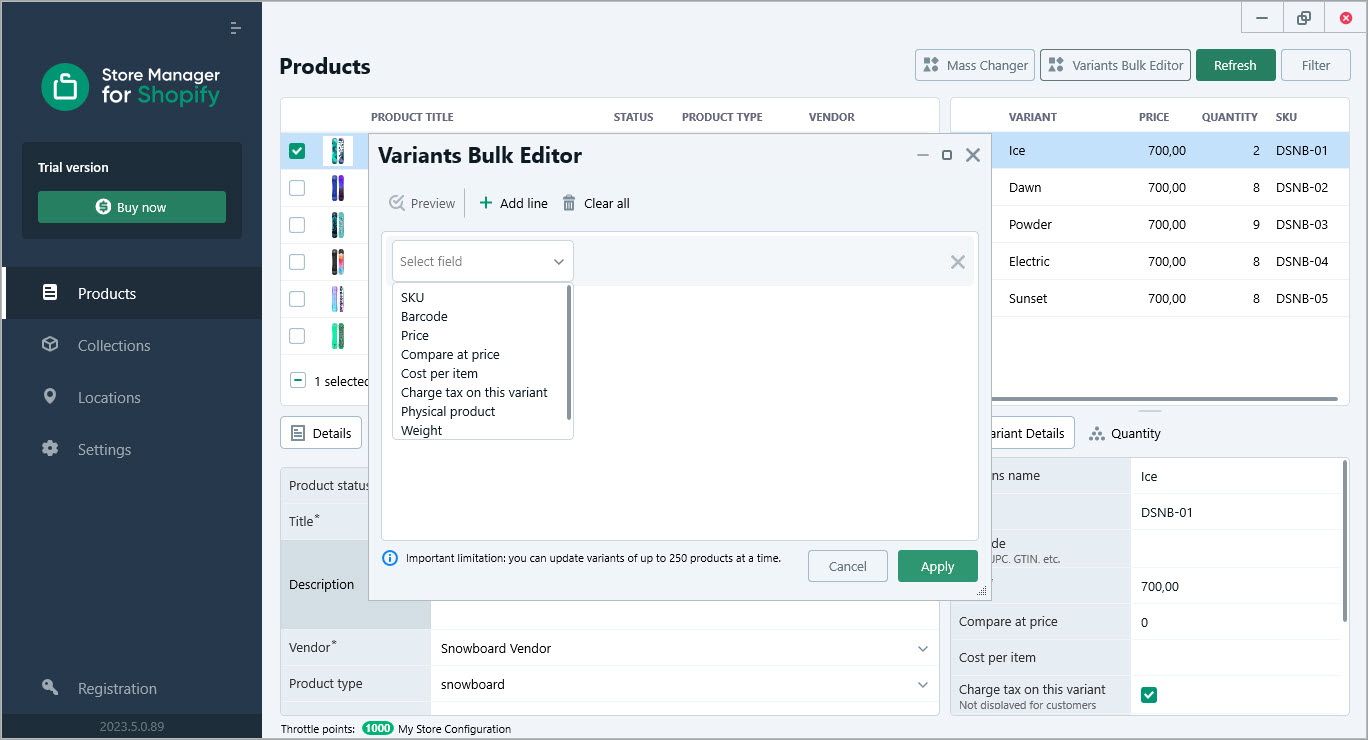Click Clear all in Bulk Editor

click(x=596, y=203)
